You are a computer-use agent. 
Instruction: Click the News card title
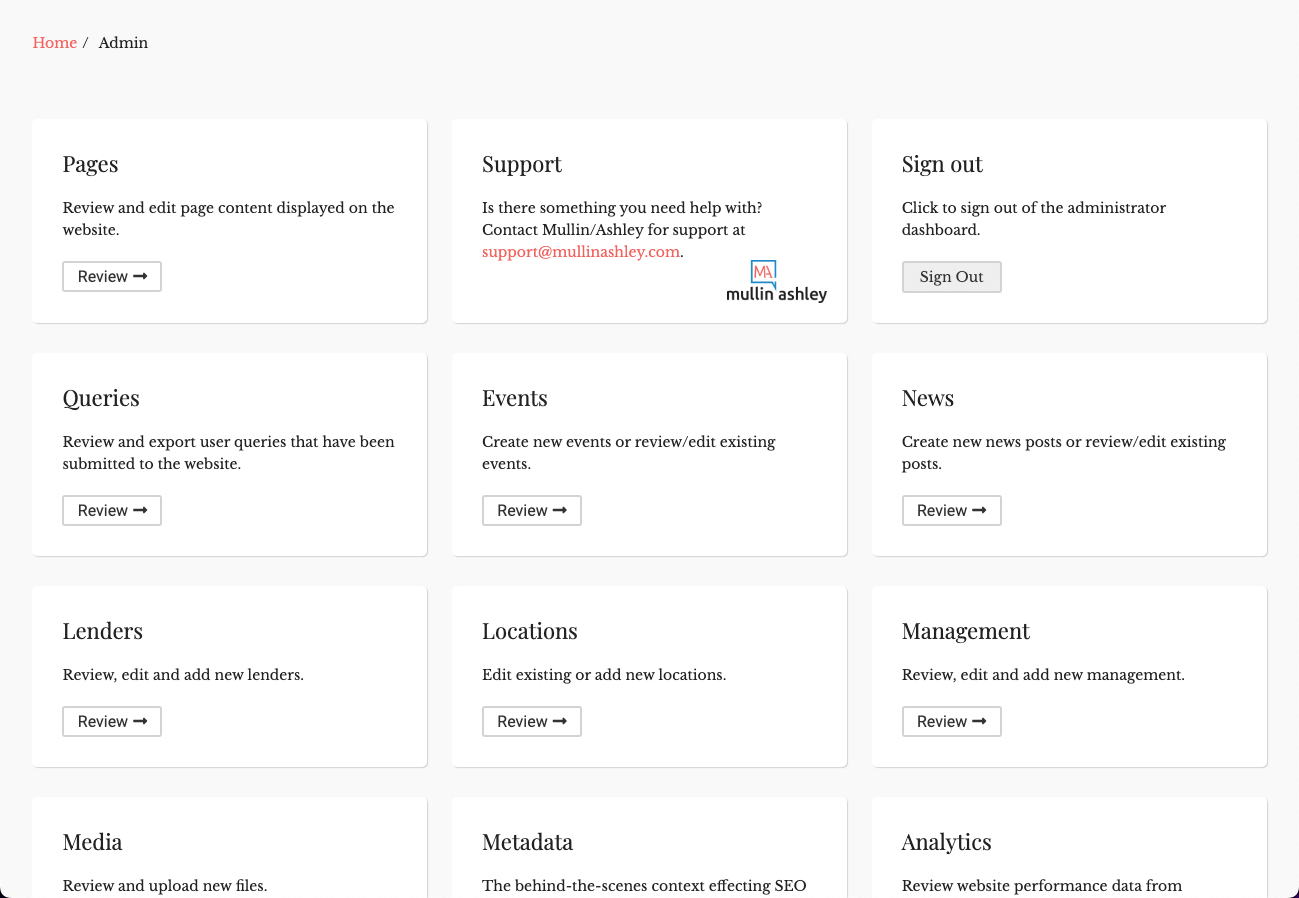(927, 398)
